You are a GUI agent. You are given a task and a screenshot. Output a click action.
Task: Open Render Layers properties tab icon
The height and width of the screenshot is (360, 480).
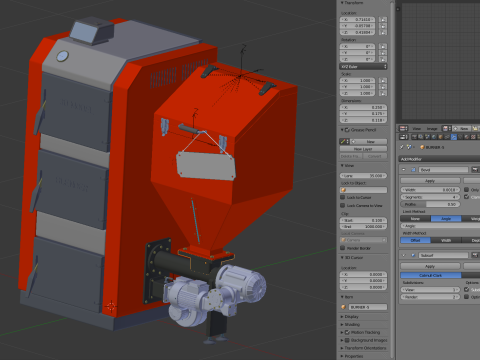421,137
